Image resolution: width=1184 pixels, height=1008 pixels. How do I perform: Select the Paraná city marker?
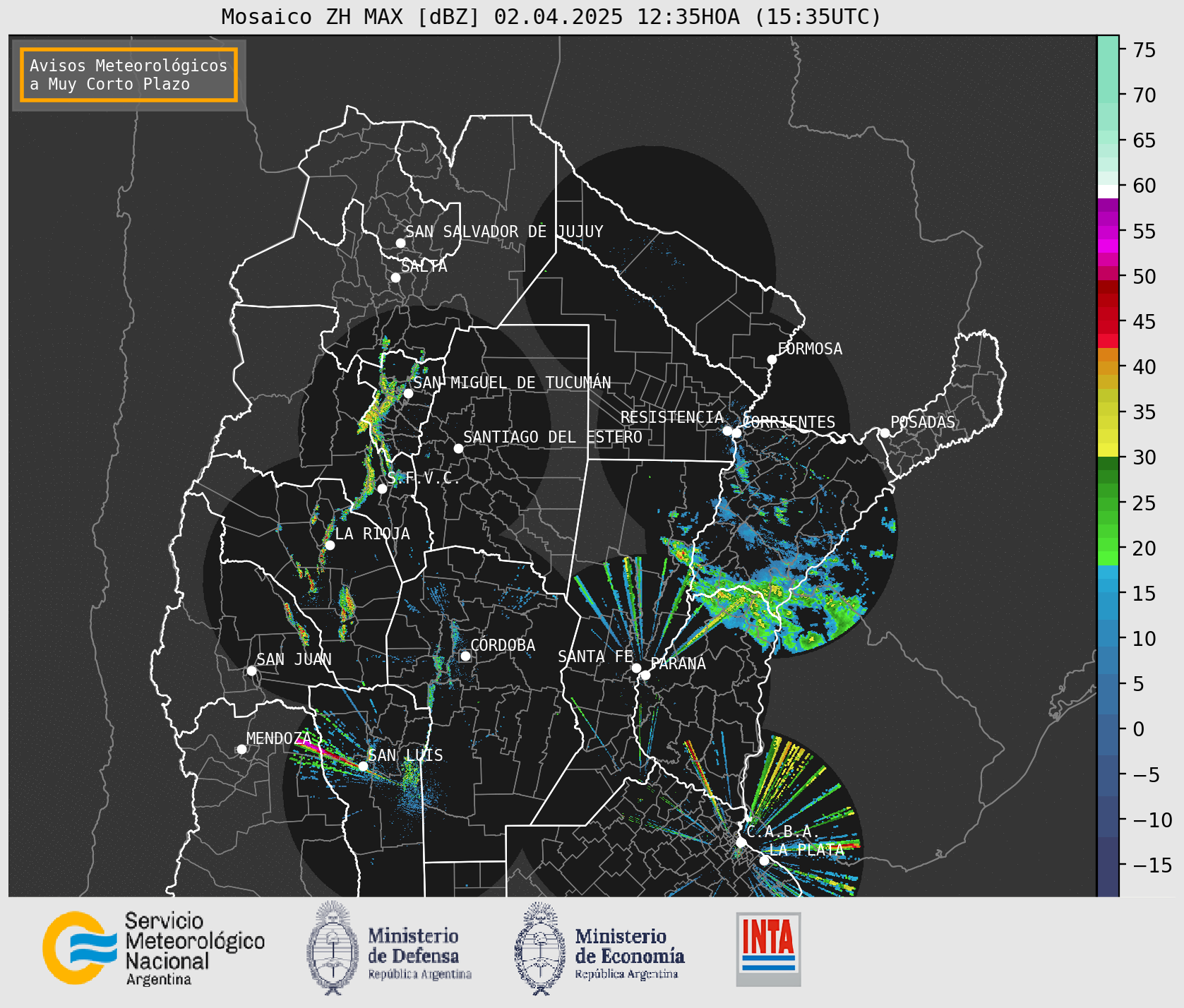pos(645,675)
